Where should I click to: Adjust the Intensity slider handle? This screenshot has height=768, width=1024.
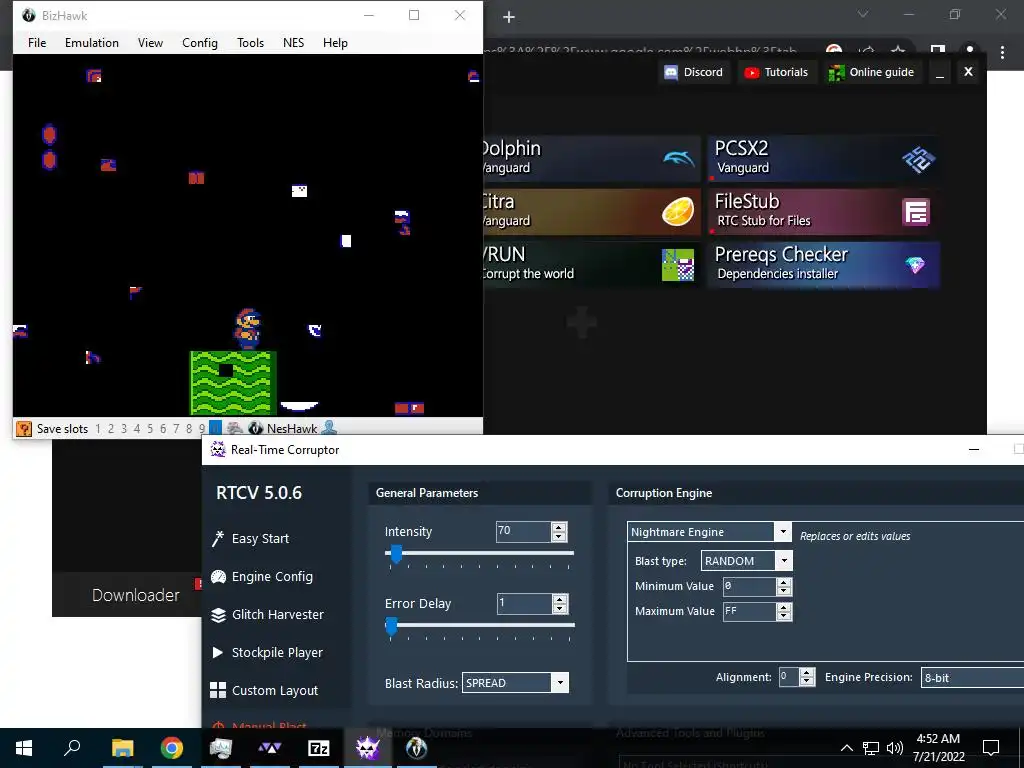[x=396, y=554]
